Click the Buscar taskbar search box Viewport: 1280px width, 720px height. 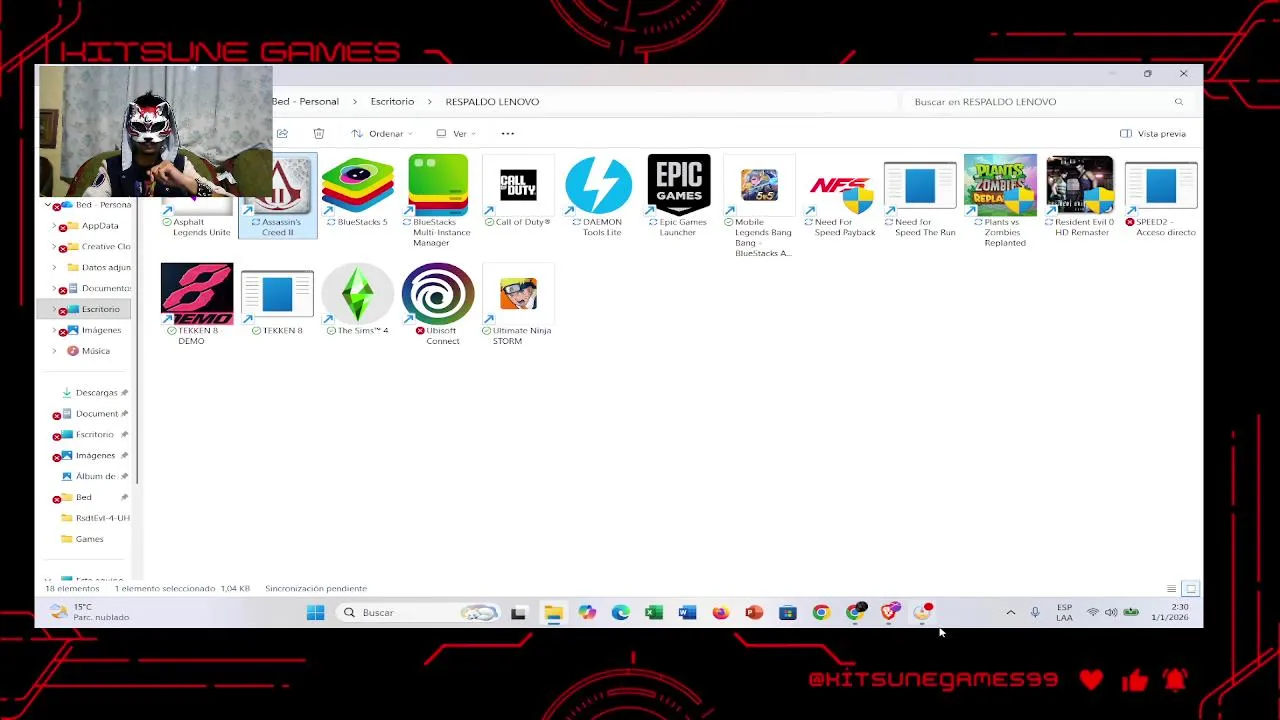click(418, 612)
